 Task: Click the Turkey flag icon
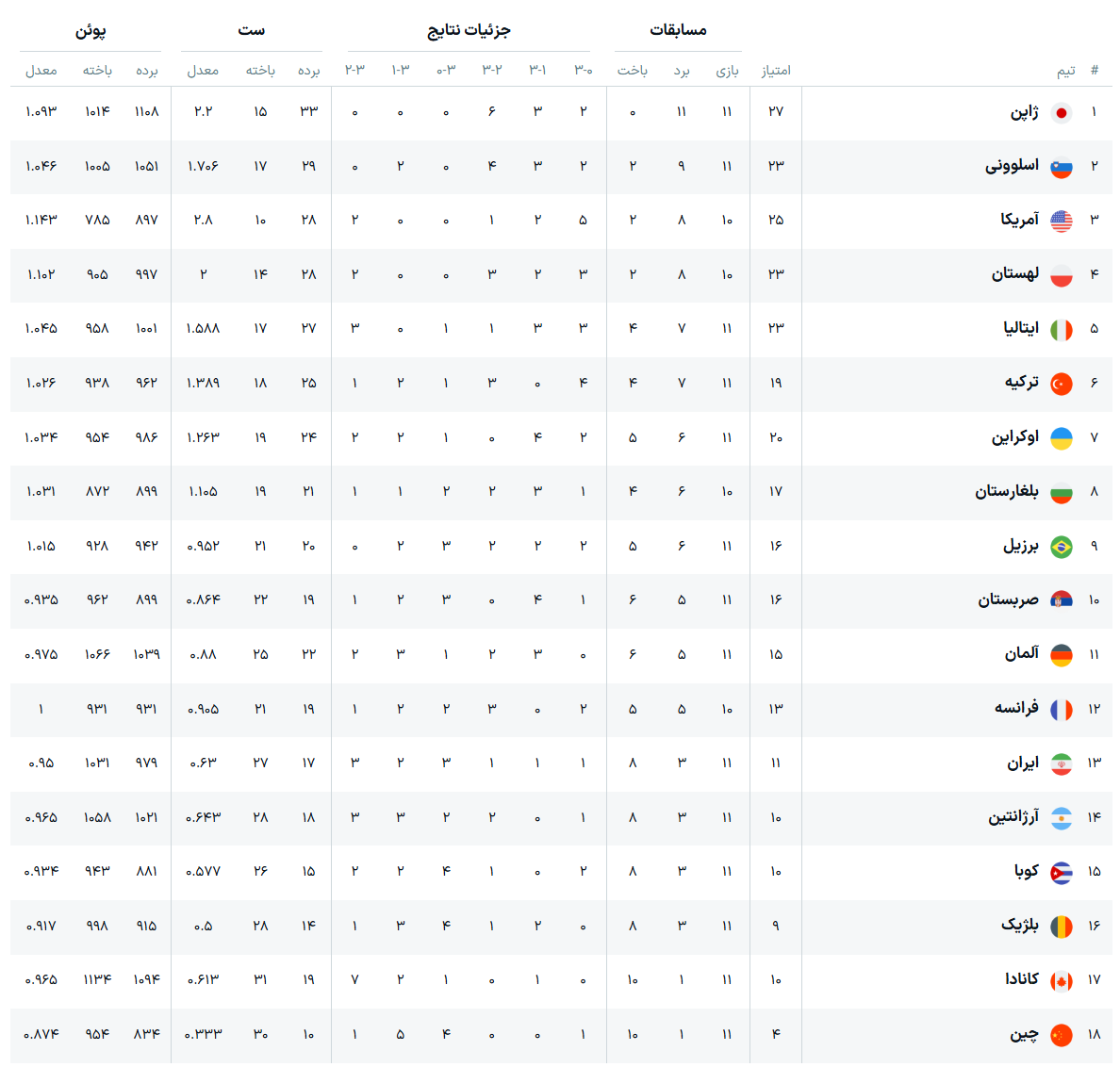point(1062,385)
